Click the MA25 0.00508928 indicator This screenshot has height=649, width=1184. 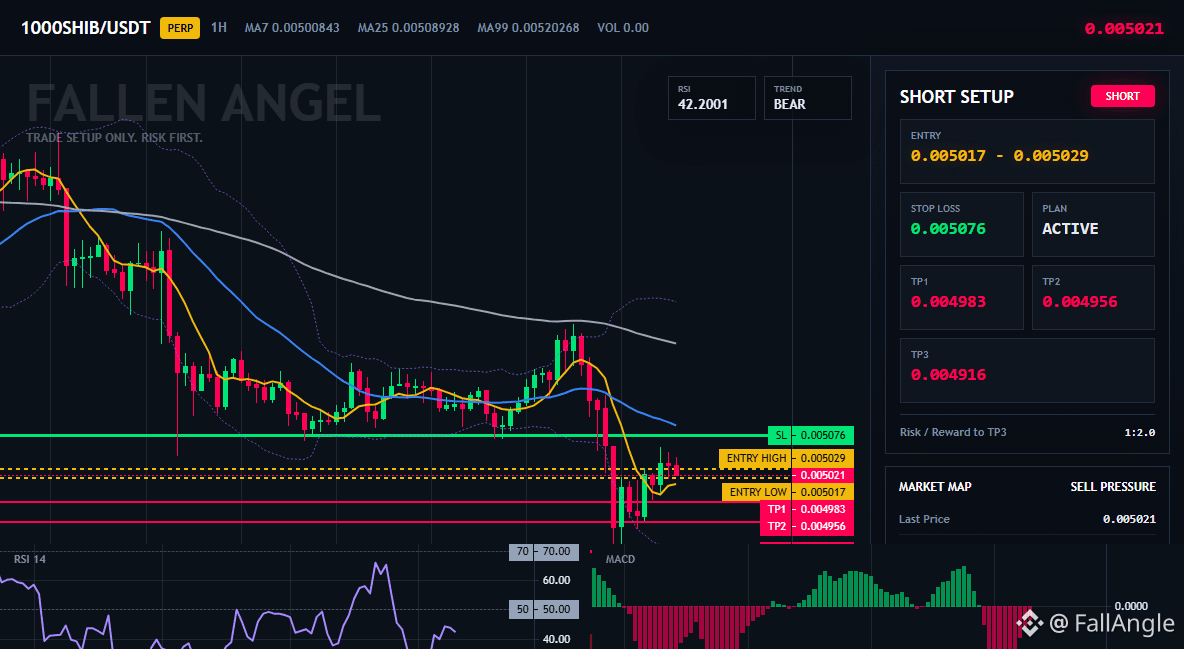[409, 28]
